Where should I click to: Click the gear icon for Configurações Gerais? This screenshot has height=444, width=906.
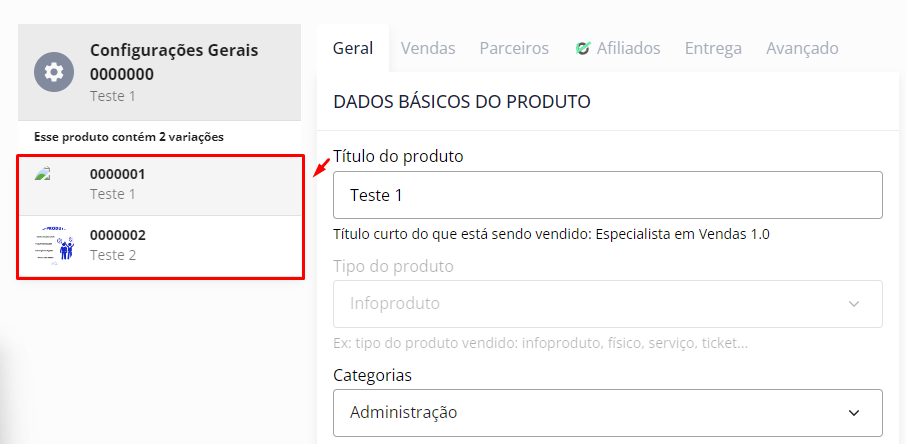click(54, 72)
